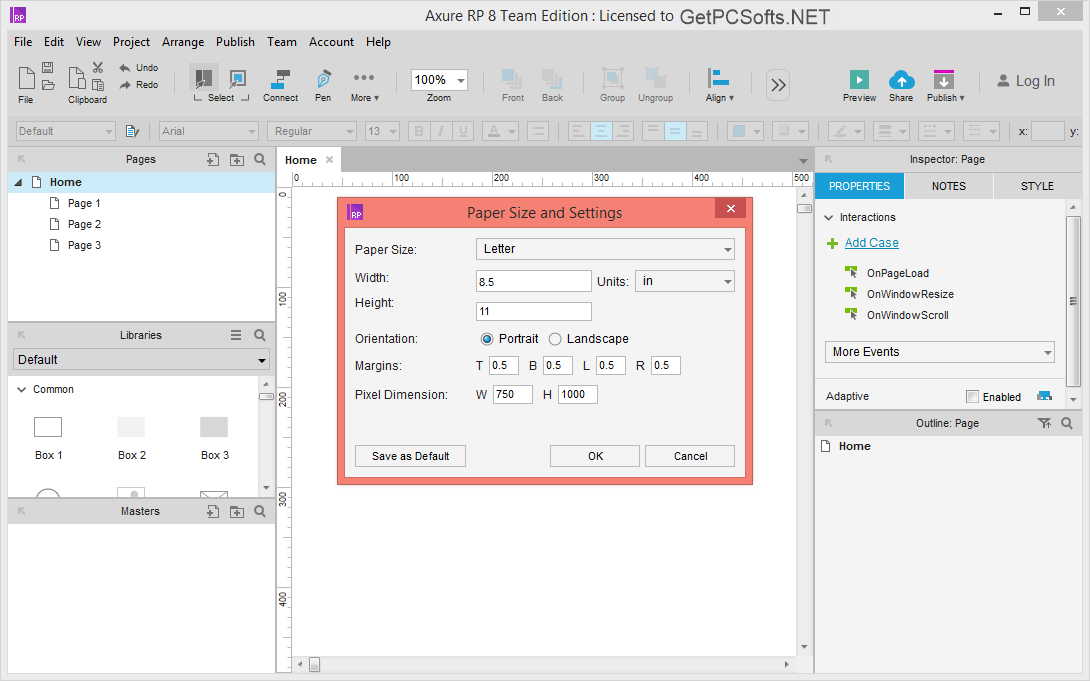Click the Share cloud icon
Image resolution: width=1090 pixels, height=681 pixels.
click(901, 79)
